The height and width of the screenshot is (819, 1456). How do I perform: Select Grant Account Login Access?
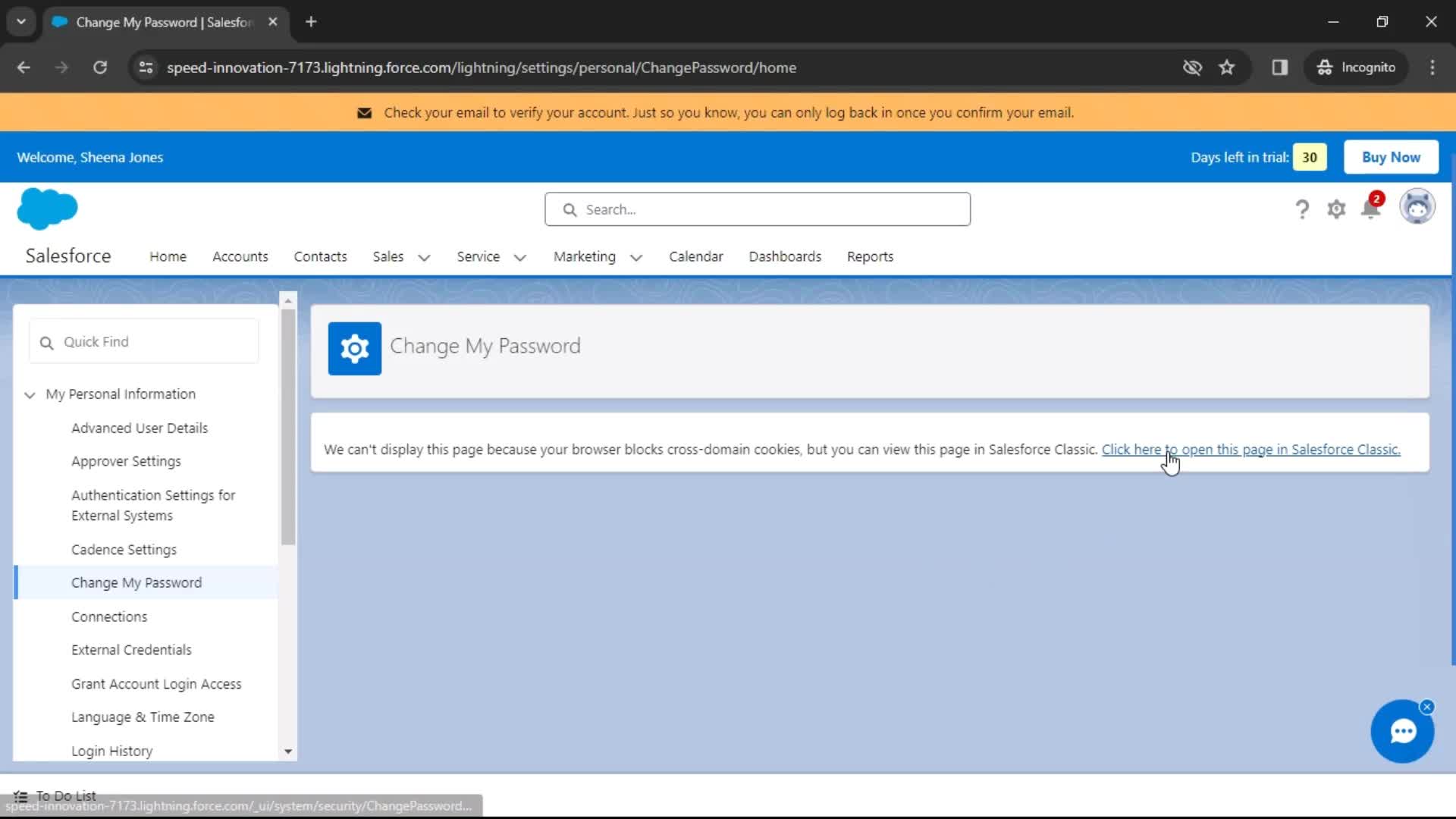(x=156, y=684)
